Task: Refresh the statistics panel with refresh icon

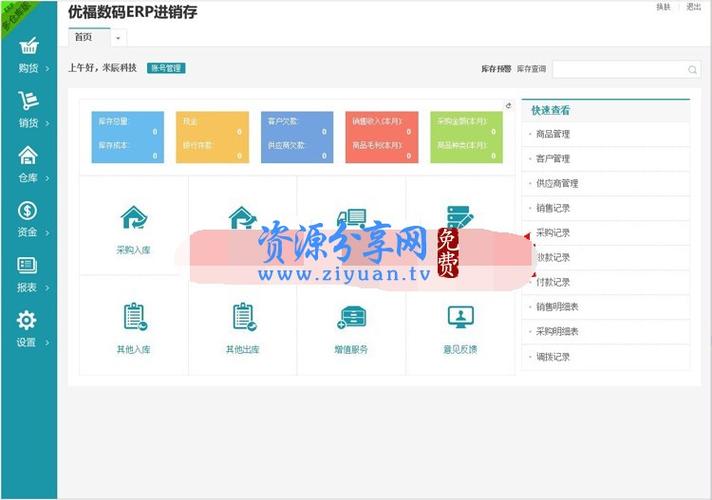Action: [509, 105]
